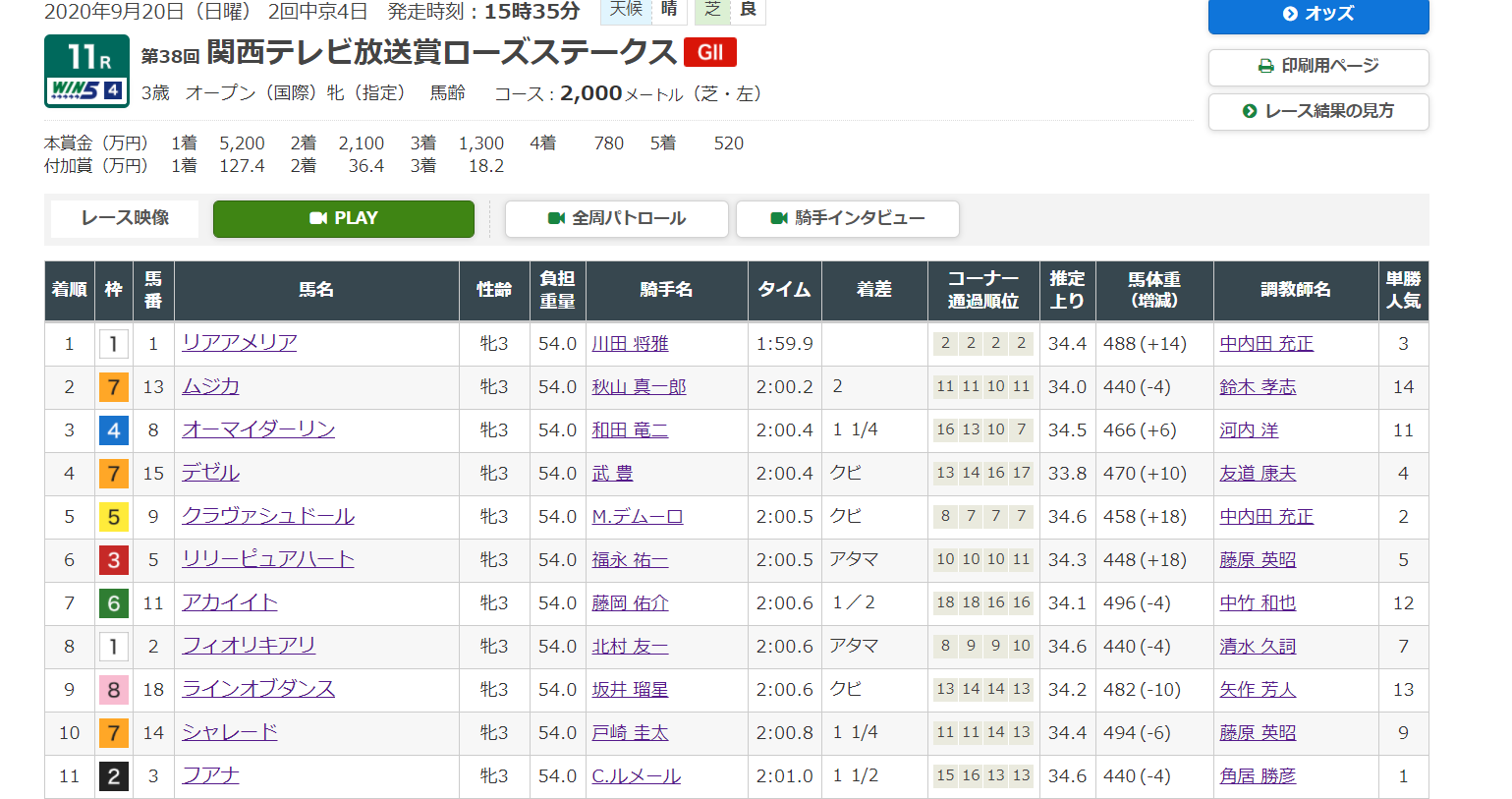The image size is (1512, 799).
Task: Open horse link クラヴァシュドール
Action: [x=268, y=516]
